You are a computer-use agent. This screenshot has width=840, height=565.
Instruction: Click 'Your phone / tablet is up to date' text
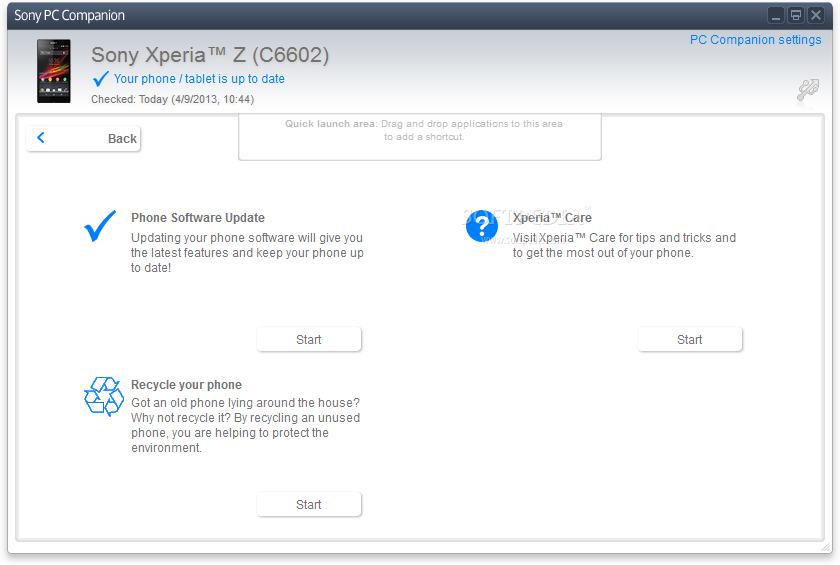199,79
